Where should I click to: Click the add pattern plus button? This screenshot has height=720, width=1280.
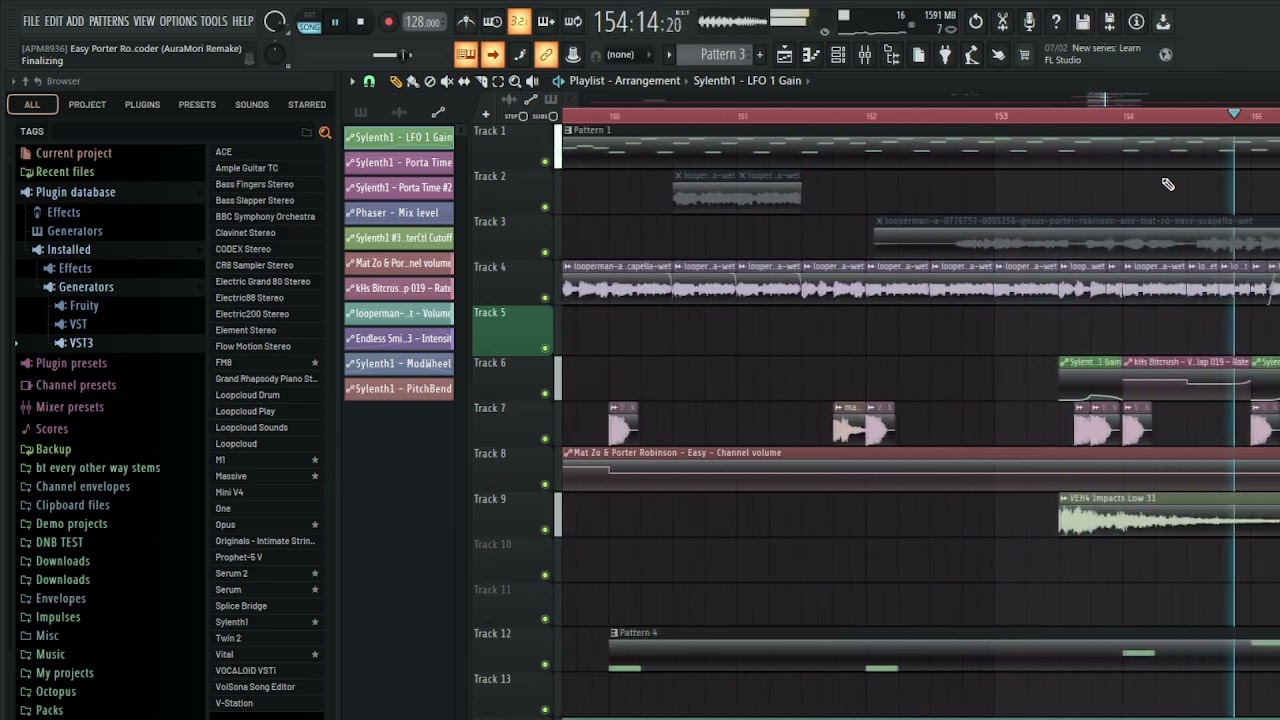coord(759,55)
